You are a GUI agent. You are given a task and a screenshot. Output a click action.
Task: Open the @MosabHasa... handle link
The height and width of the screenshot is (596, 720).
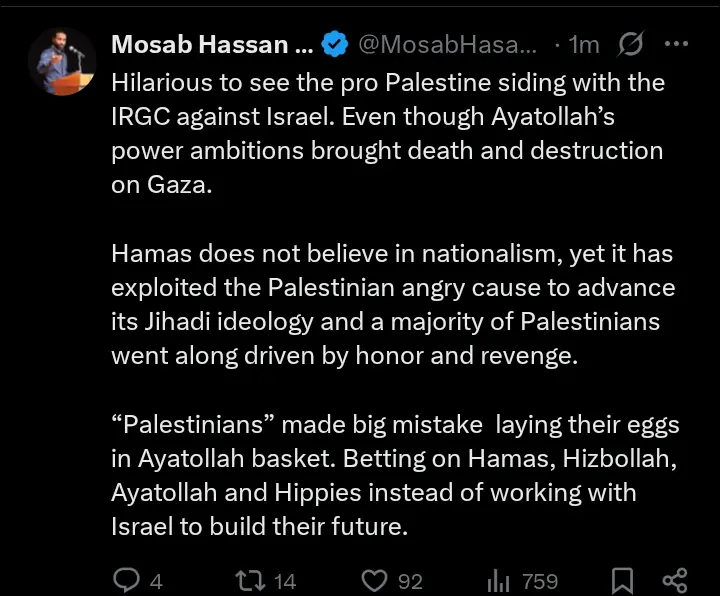pyautogui.click(x=447, y=44)
